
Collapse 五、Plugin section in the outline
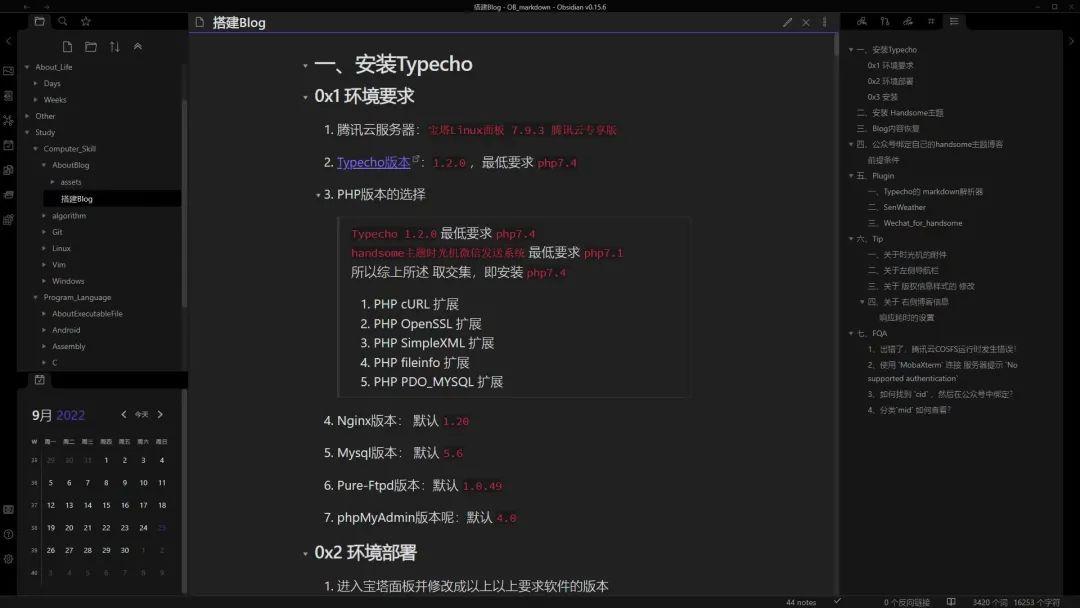(x=851, y=176)
